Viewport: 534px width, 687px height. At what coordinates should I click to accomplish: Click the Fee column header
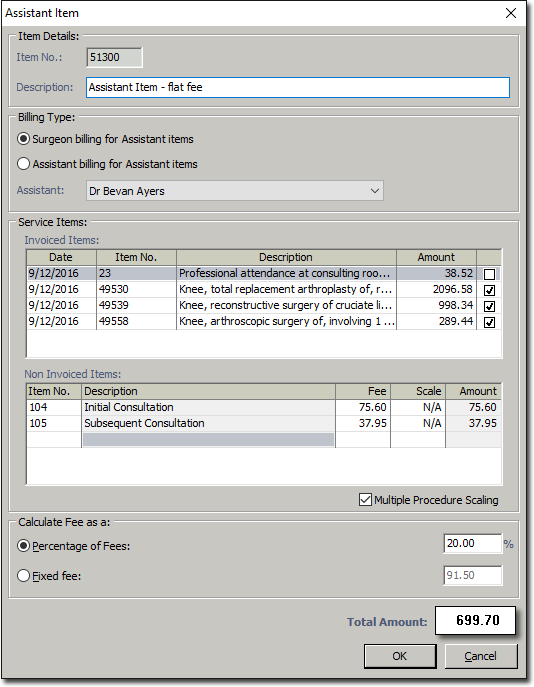click(363, 391)
